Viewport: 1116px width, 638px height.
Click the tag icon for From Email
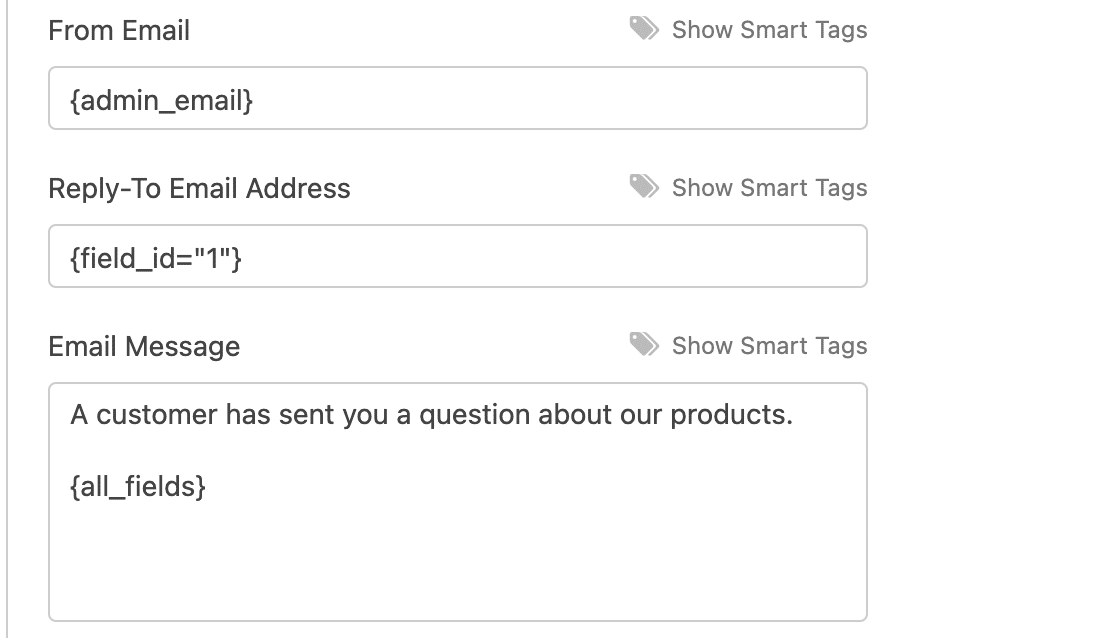point(644,29)
